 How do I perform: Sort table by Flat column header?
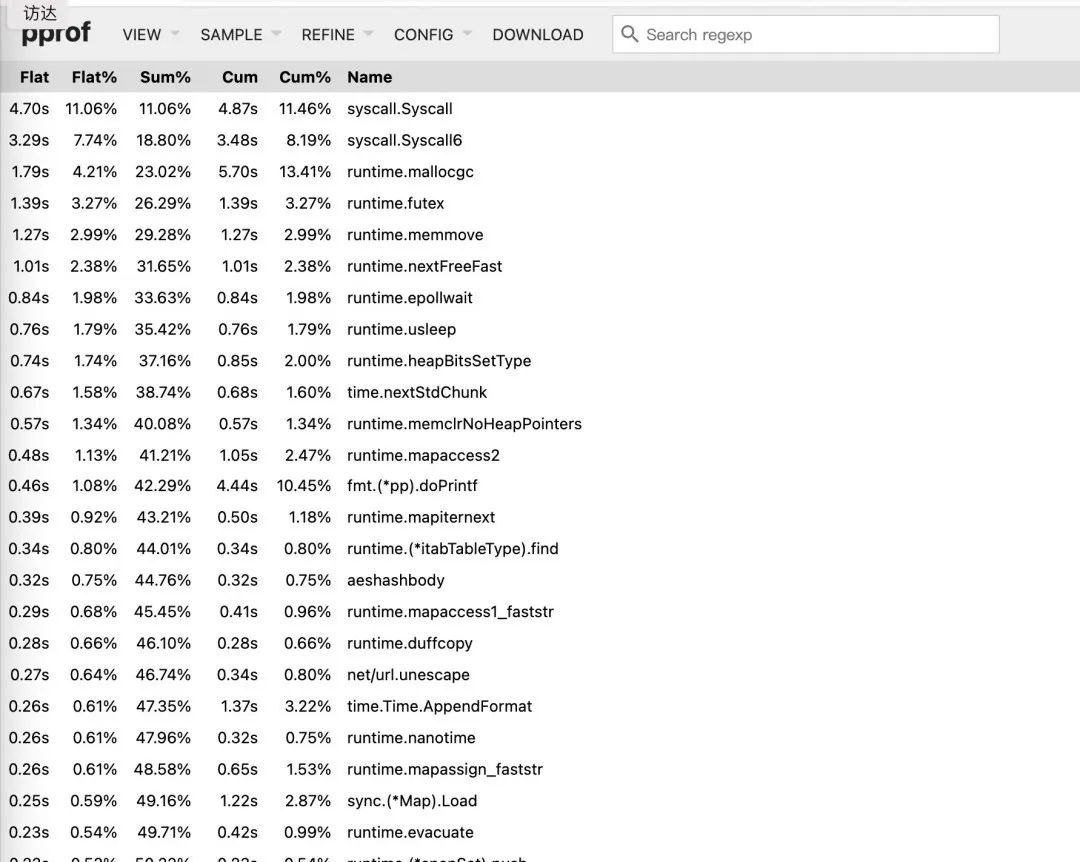(x=34, y=77)
